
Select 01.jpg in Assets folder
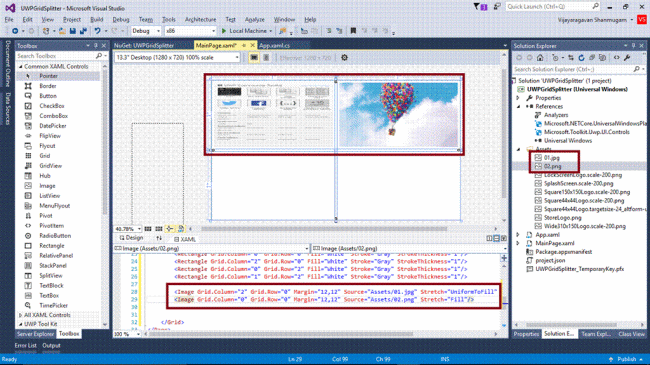(551, 158)
